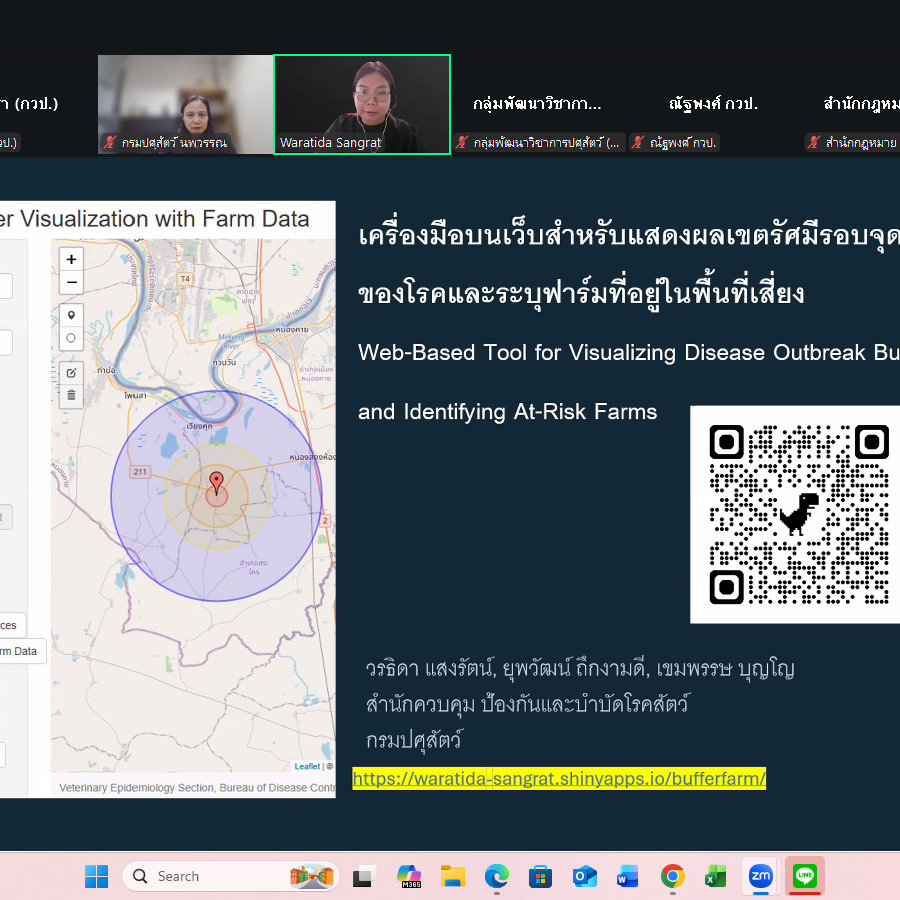
Task: Click the Leaflet attribution link on the map
Action: (309, 766)
